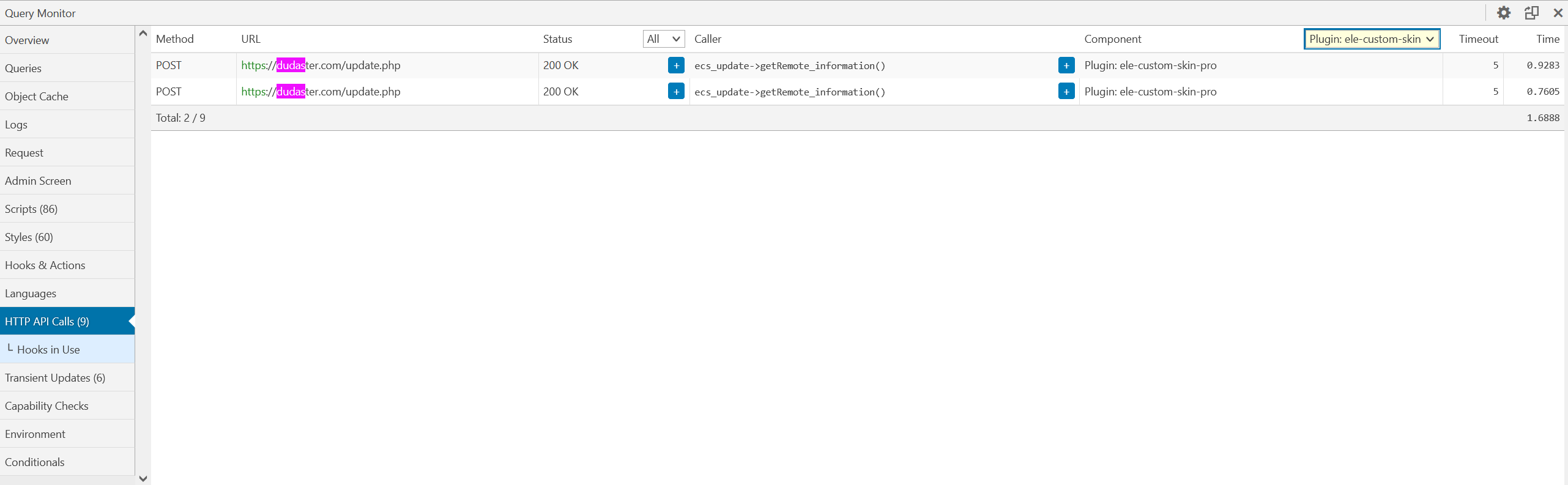Open https://dudaster.com/update.php link
The image size is (1568, 485).
click(x=321, y=65)
